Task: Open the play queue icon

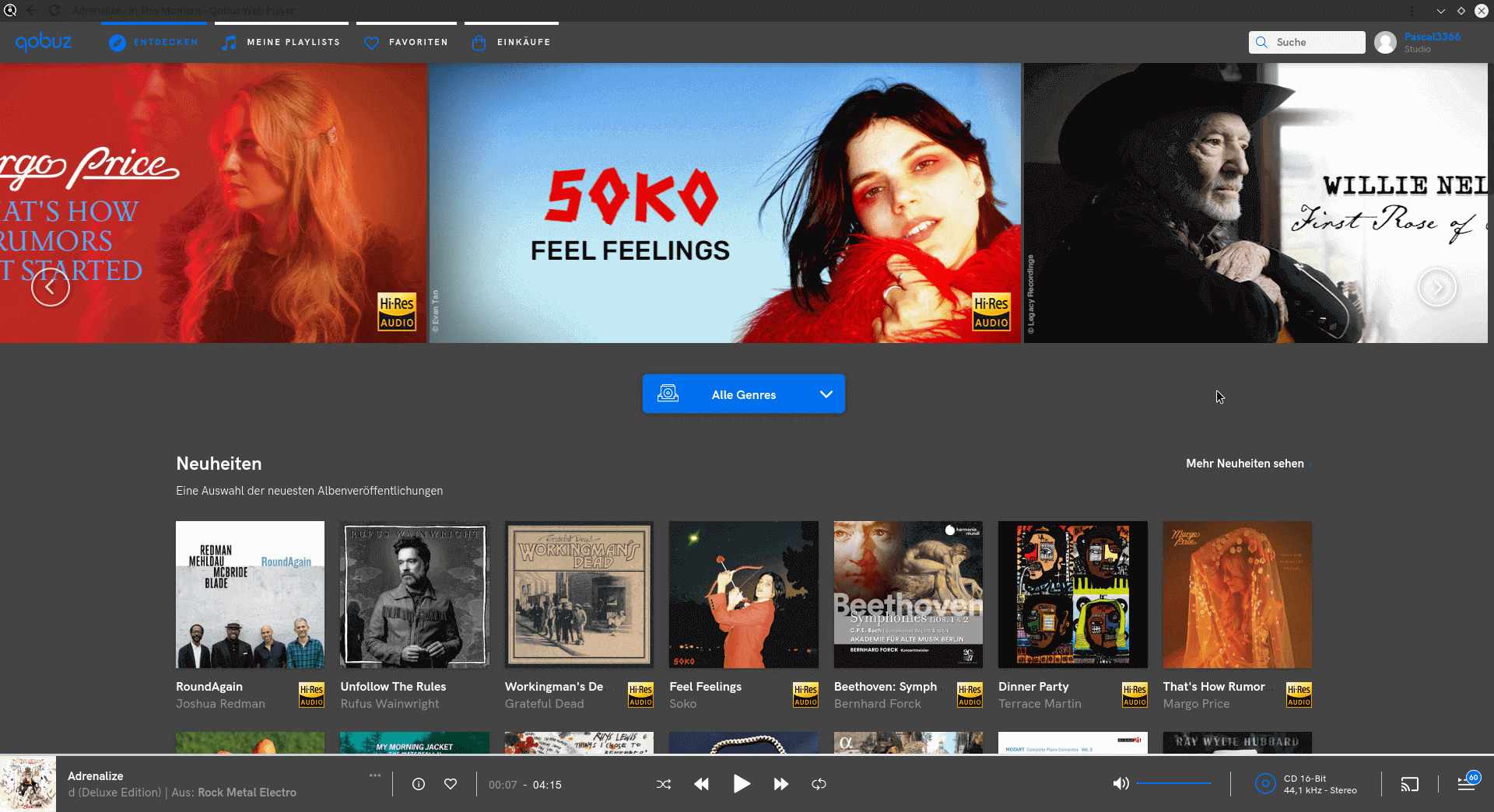Action: 1467,782
